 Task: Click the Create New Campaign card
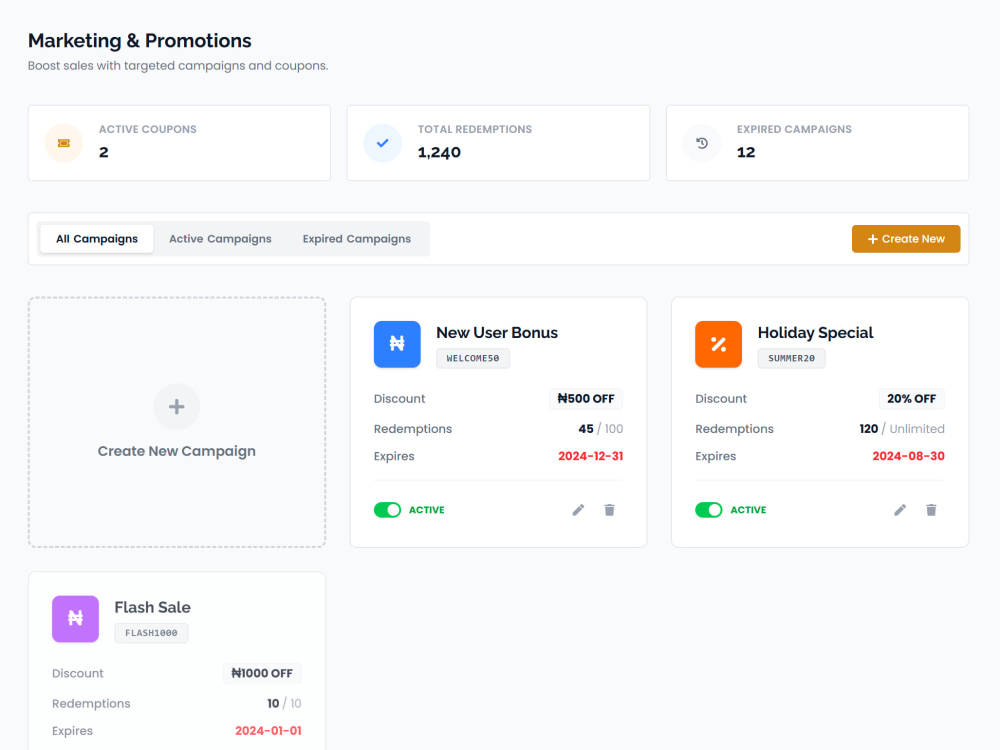pos(177,422)
